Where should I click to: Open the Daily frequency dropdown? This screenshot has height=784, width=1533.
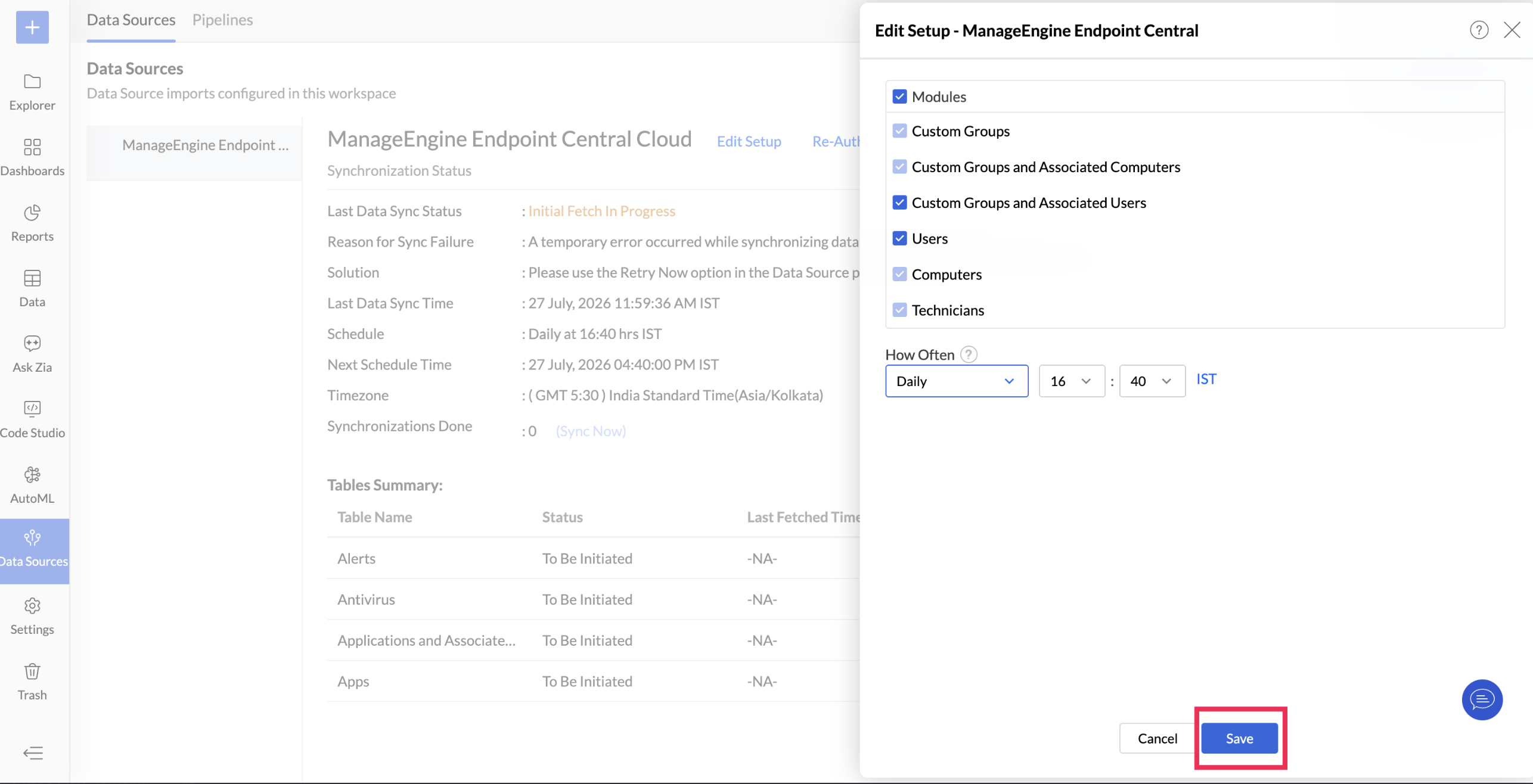pos(957,381)
